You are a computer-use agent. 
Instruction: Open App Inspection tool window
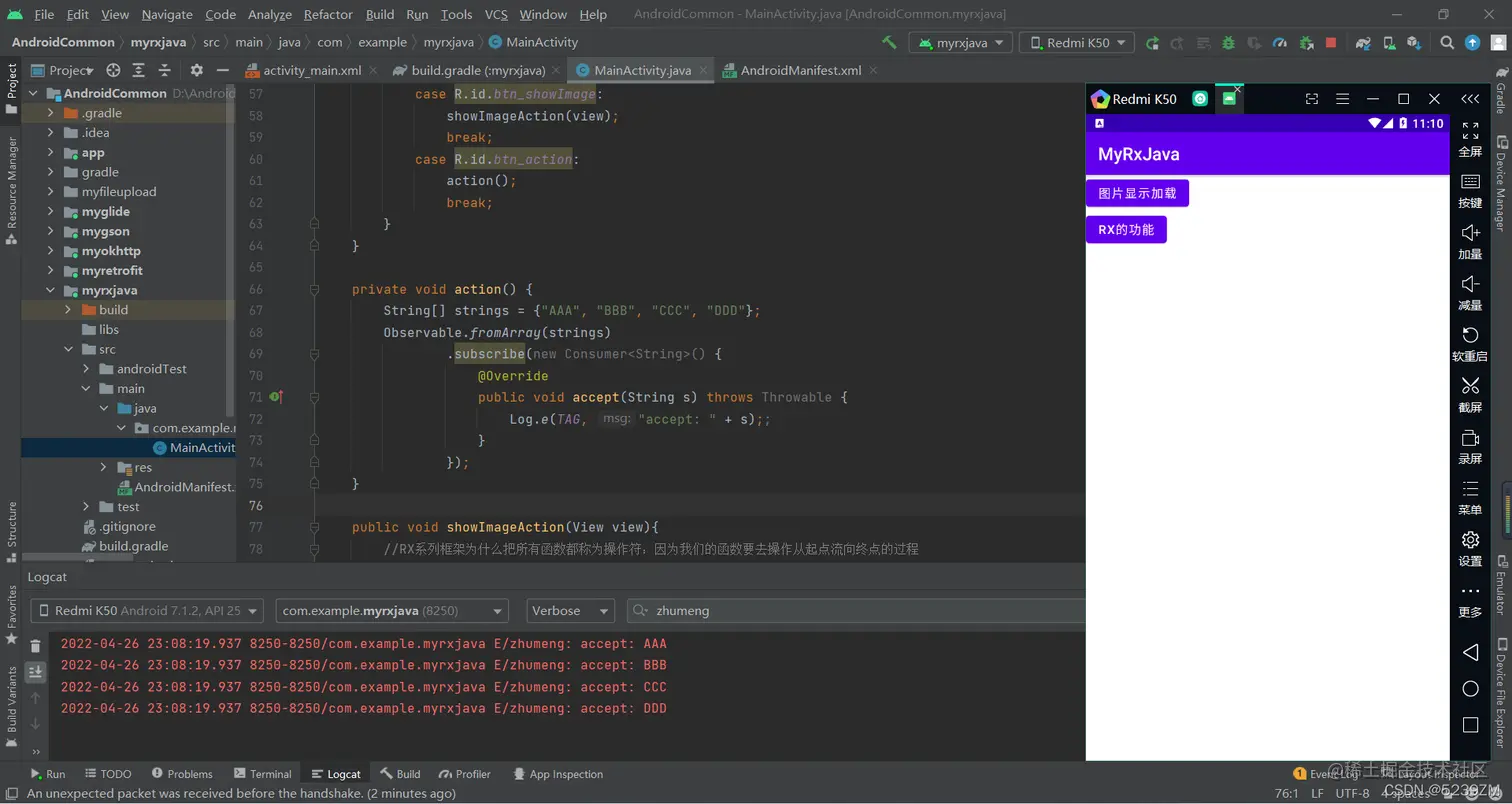tap(558, 774)
